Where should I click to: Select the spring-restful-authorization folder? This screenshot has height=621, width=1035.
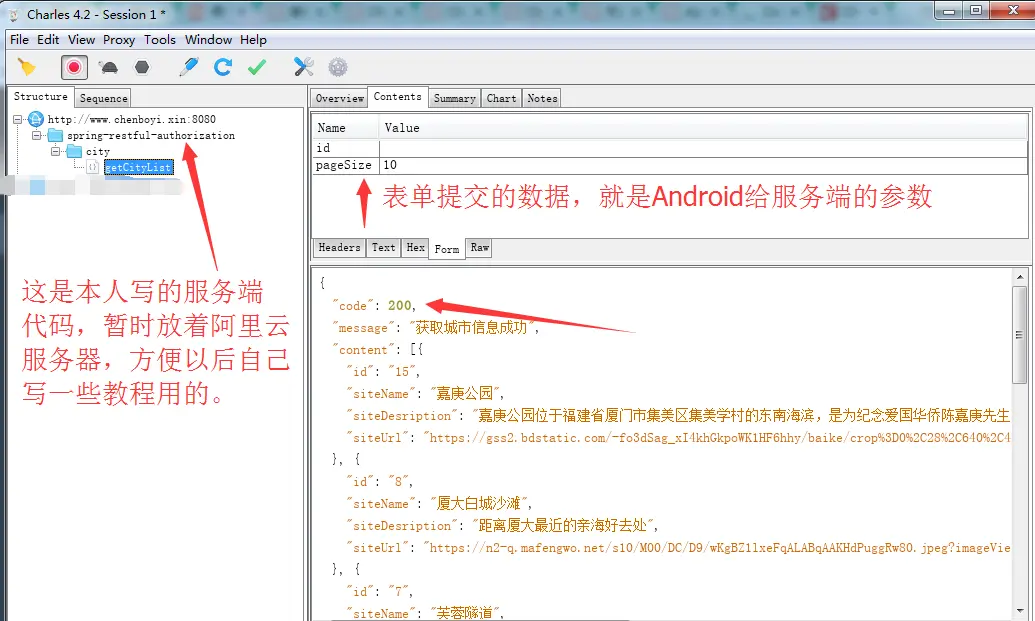pos(150,135)
